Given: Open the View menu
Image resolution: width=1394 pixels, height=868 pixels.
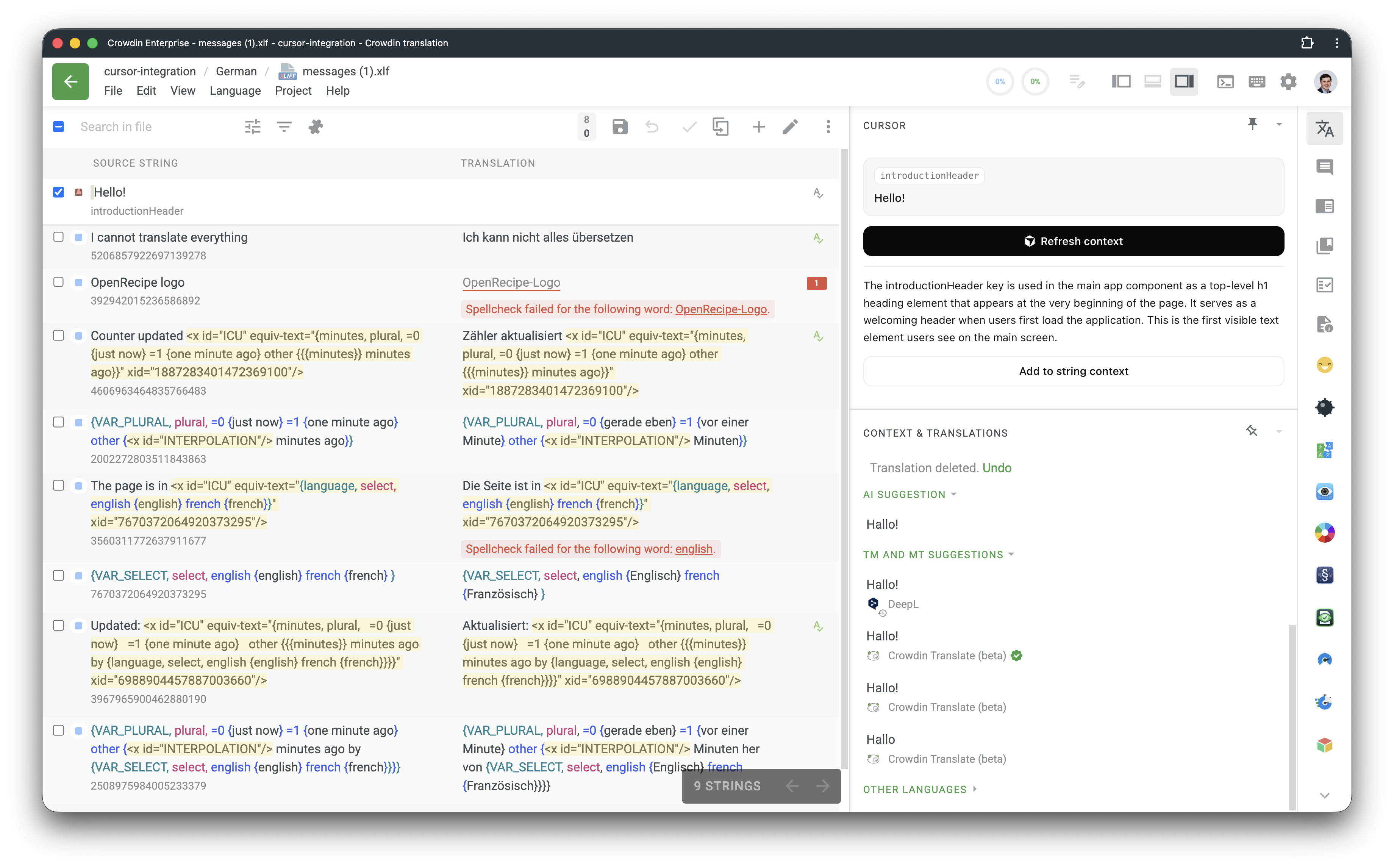Looking at the screenshot, I should (183, 91).
